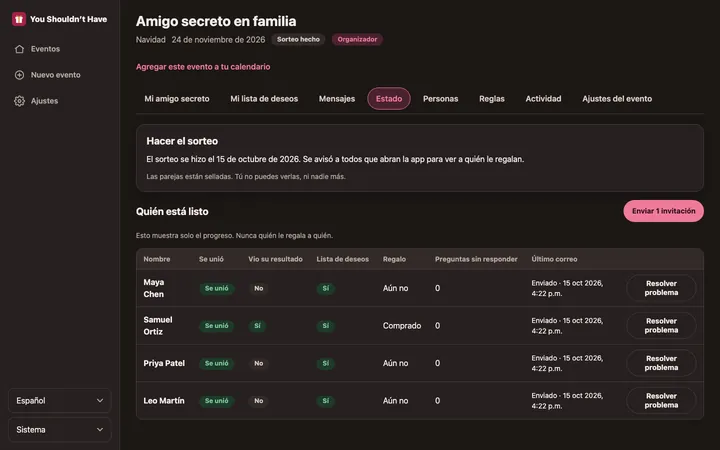Image resolution: width=720 pixels, height=450 pixels.
Task: Click Resolver problema for Samuel Ortiz
Action: [x=661, y=326]
